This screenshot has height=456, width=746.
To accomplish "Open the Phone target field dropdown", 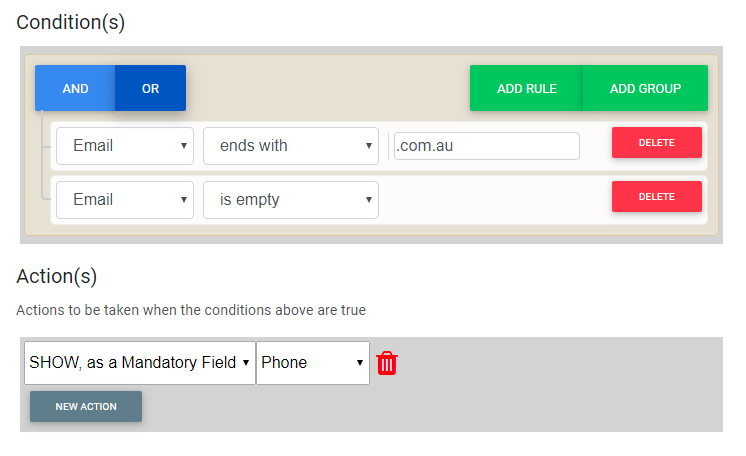I will 313,363.
